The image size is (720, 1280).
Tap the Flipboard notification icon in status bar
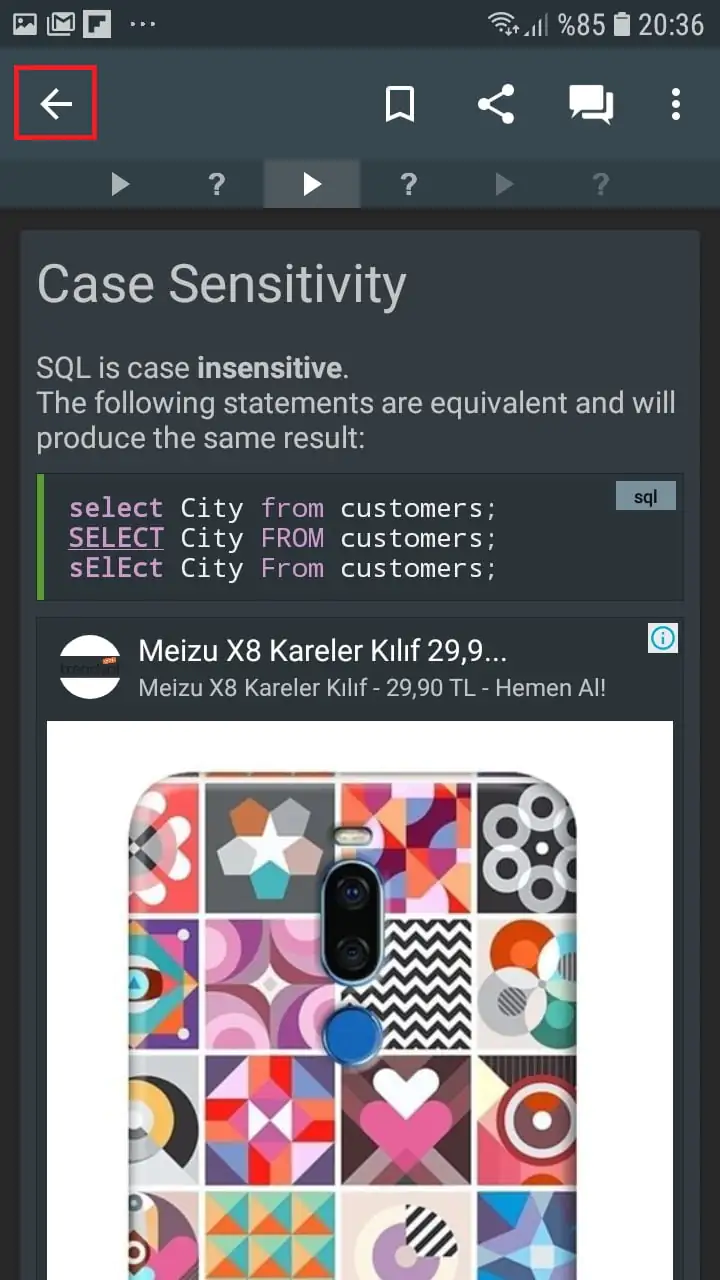coord(97,24)
